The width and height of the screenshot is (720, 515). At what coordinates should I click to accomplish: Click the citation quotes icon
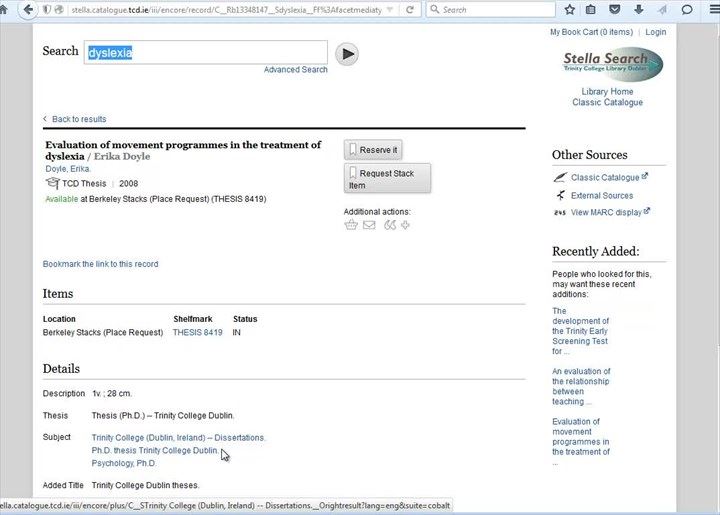coord(389,225)
